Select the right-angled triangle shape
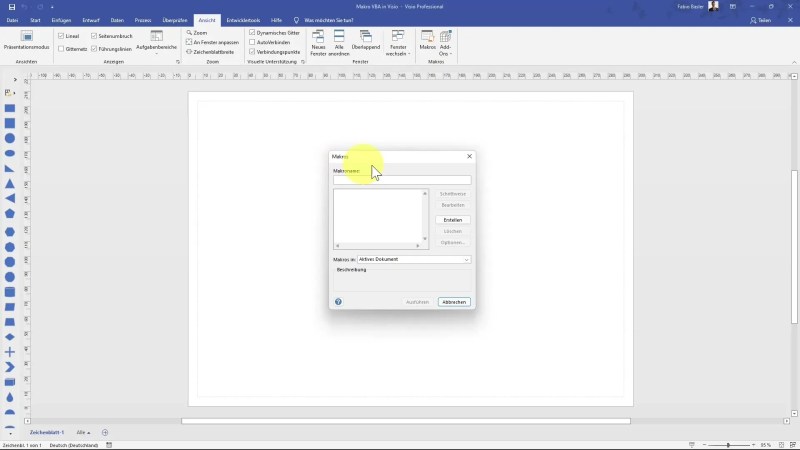The height and width of the screenshot is (450, 800). [x=10, y=168]
